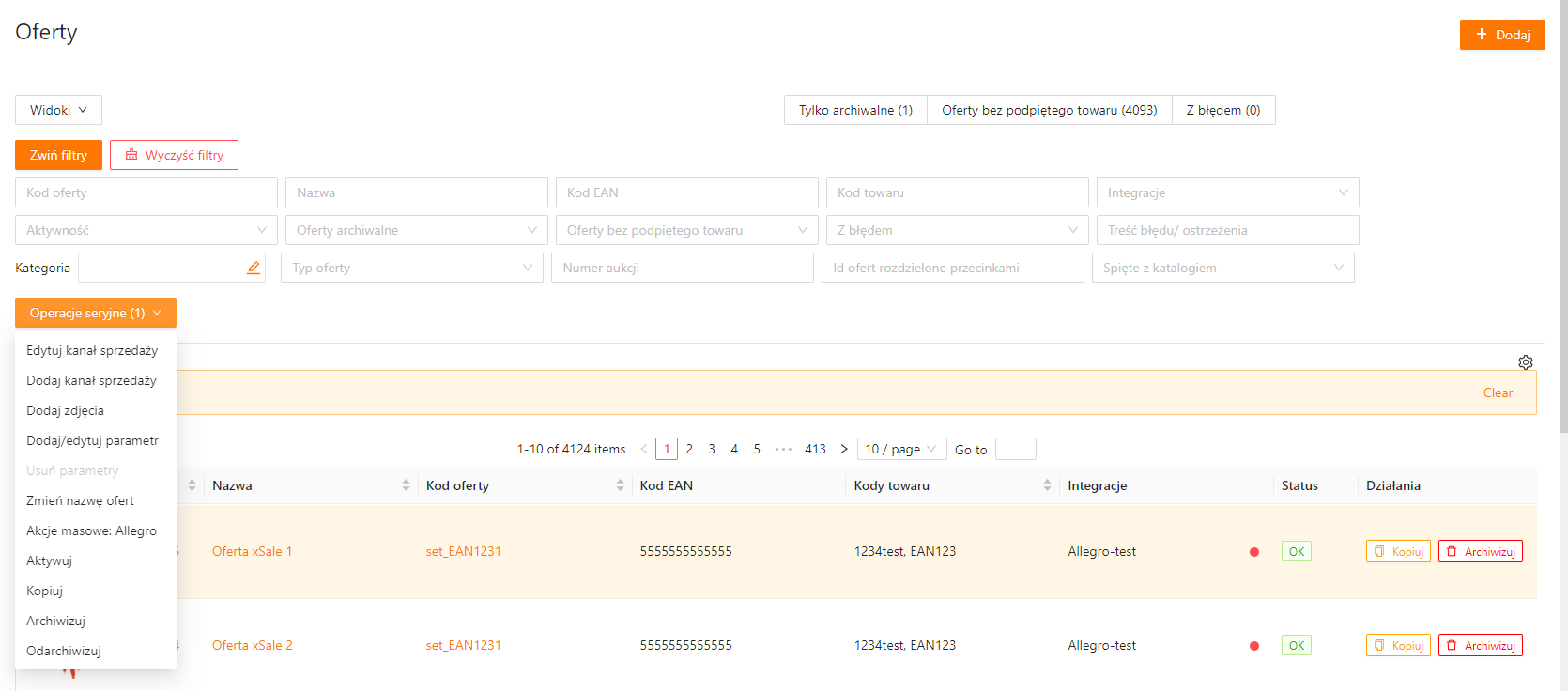1568x691 pixels.
Task: Click the Kod oferty column sort arrows
Action: pos(620,485)
